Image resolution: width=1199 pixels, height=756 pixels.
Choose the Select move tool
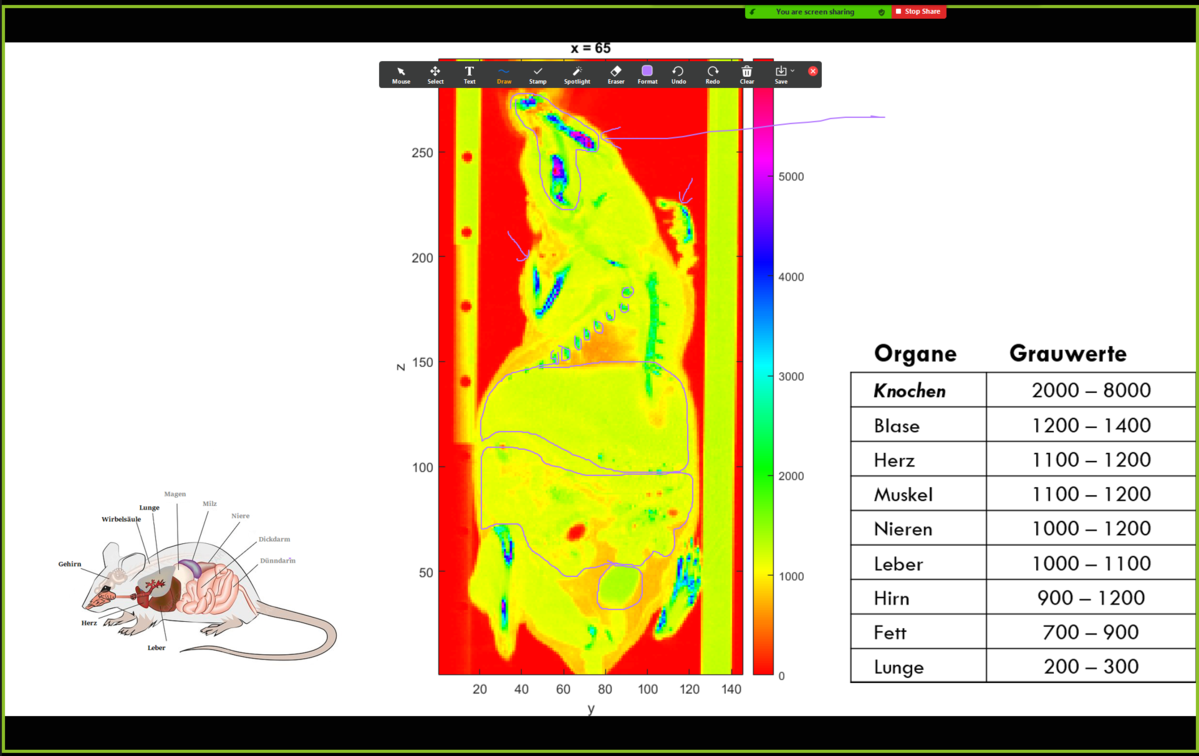[435, 74]
